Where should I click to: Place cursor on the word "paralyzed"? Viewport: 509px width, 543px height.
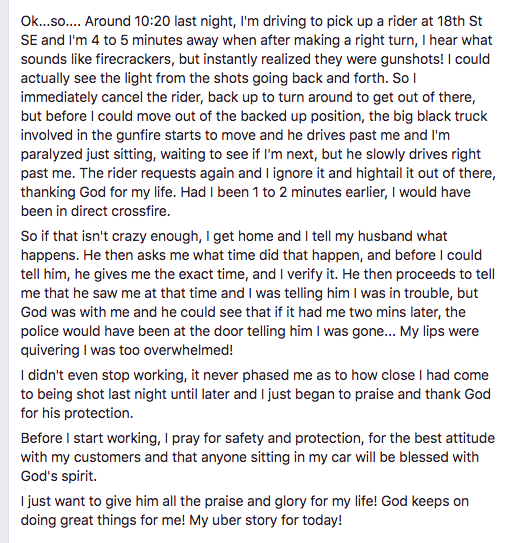pos(51,154)
